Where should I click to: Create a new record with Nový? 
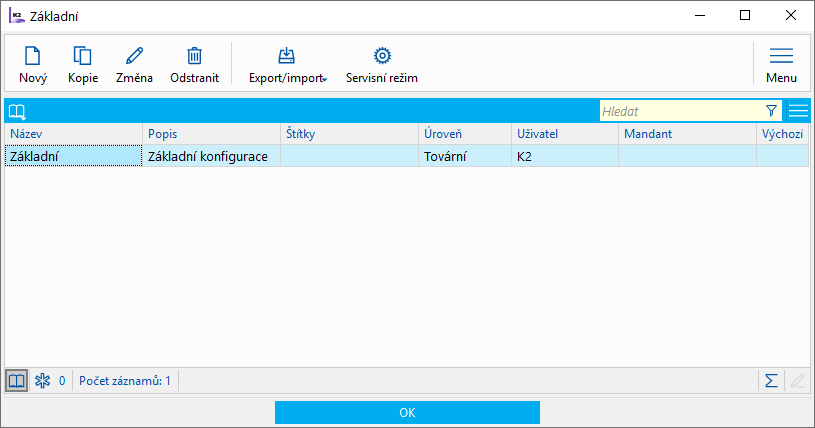(x=33, y=65)
